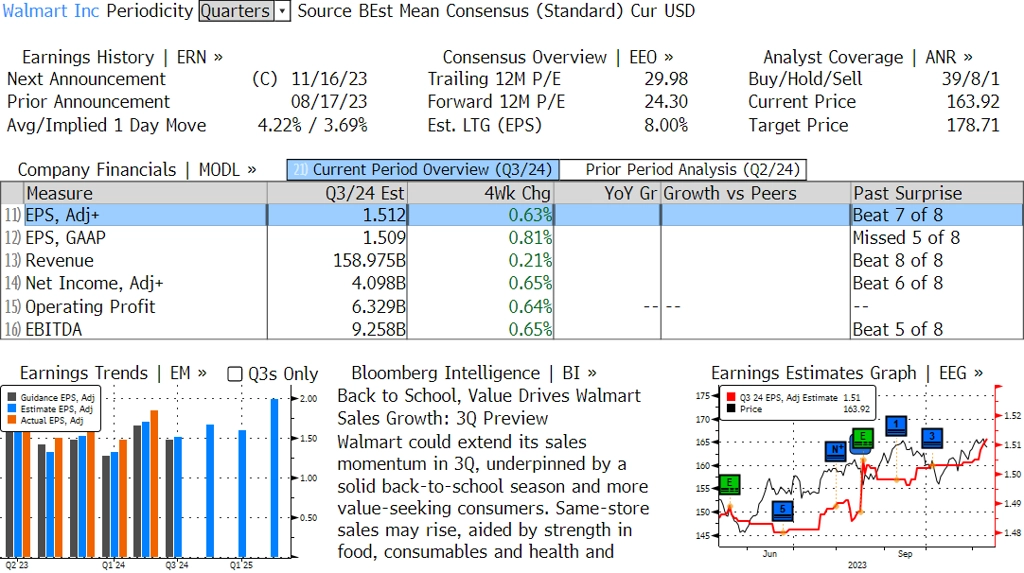Viewport: 1024px width, 573px height.
Task: Click 'Beat 8 of 8' past surprise cell
Action: click(x=898, y=261)
